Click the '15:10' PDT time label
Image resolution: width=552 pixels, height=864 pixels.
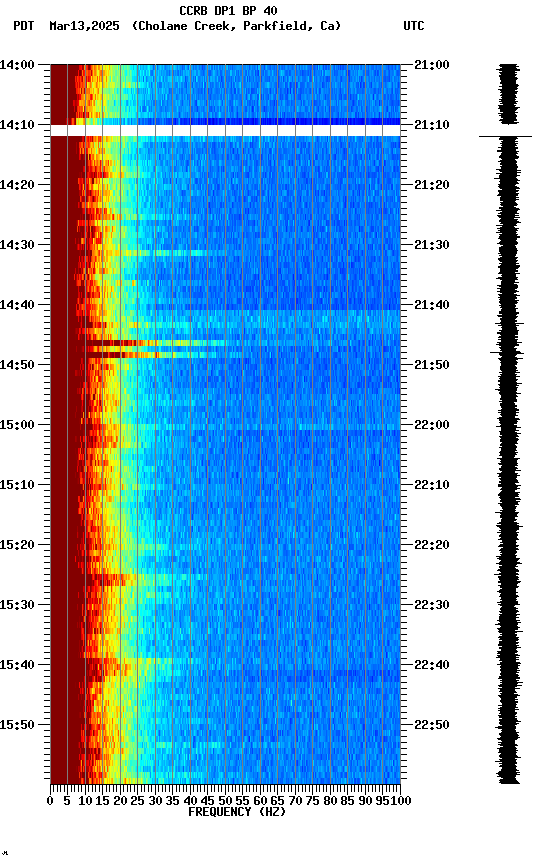(x=17, y=485)
